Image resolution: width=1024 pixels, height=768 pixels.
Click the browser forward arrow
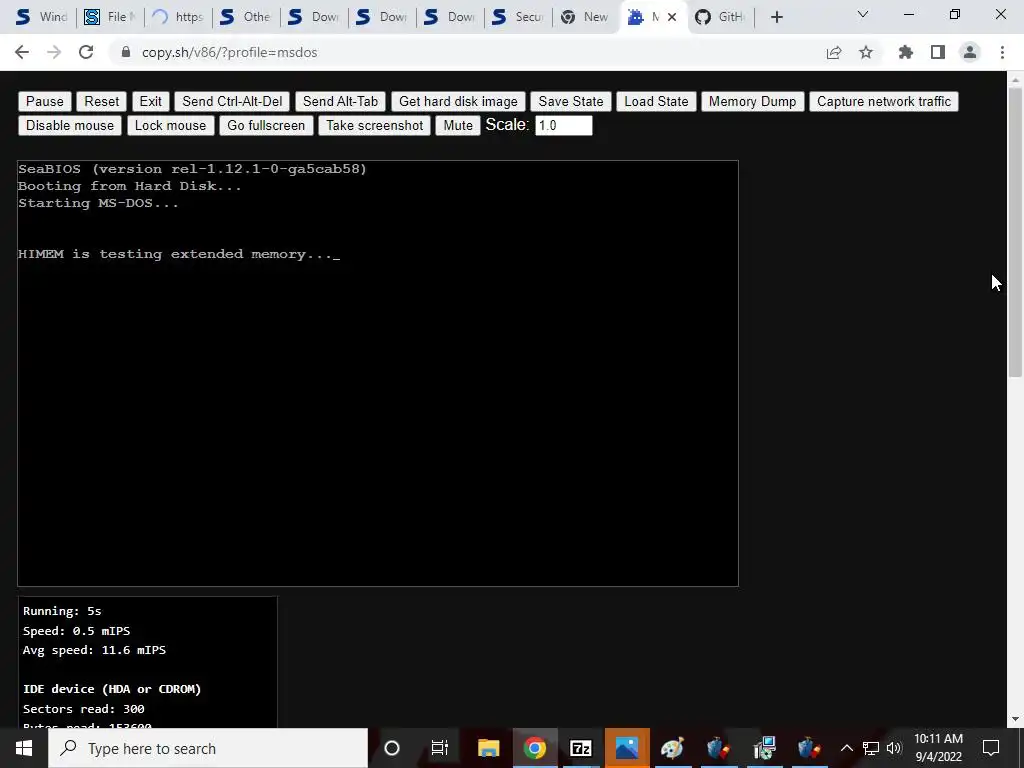tap(54, 52)
